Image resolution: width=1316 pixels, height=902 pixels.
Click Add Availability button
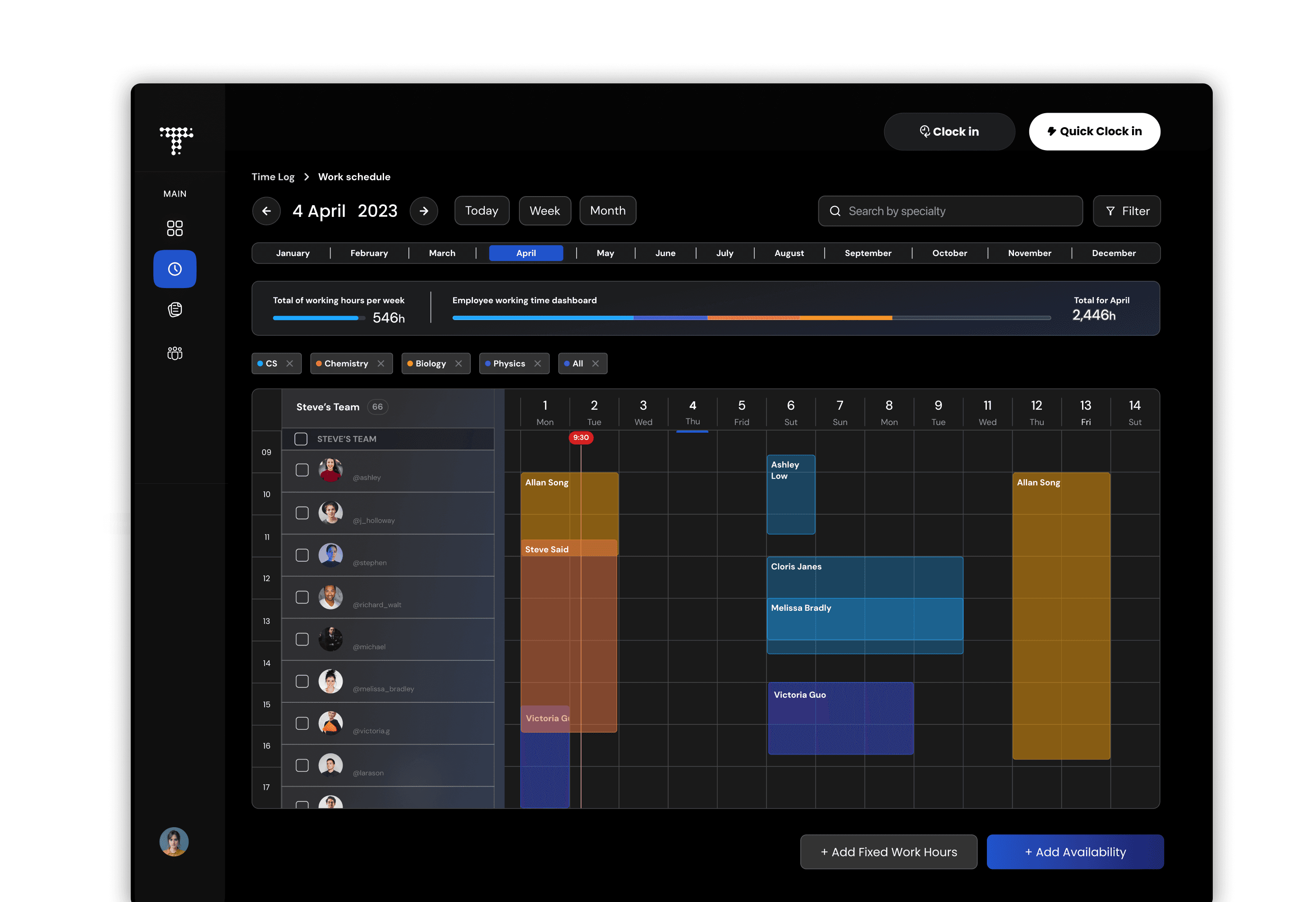[x=1075, y=852]
